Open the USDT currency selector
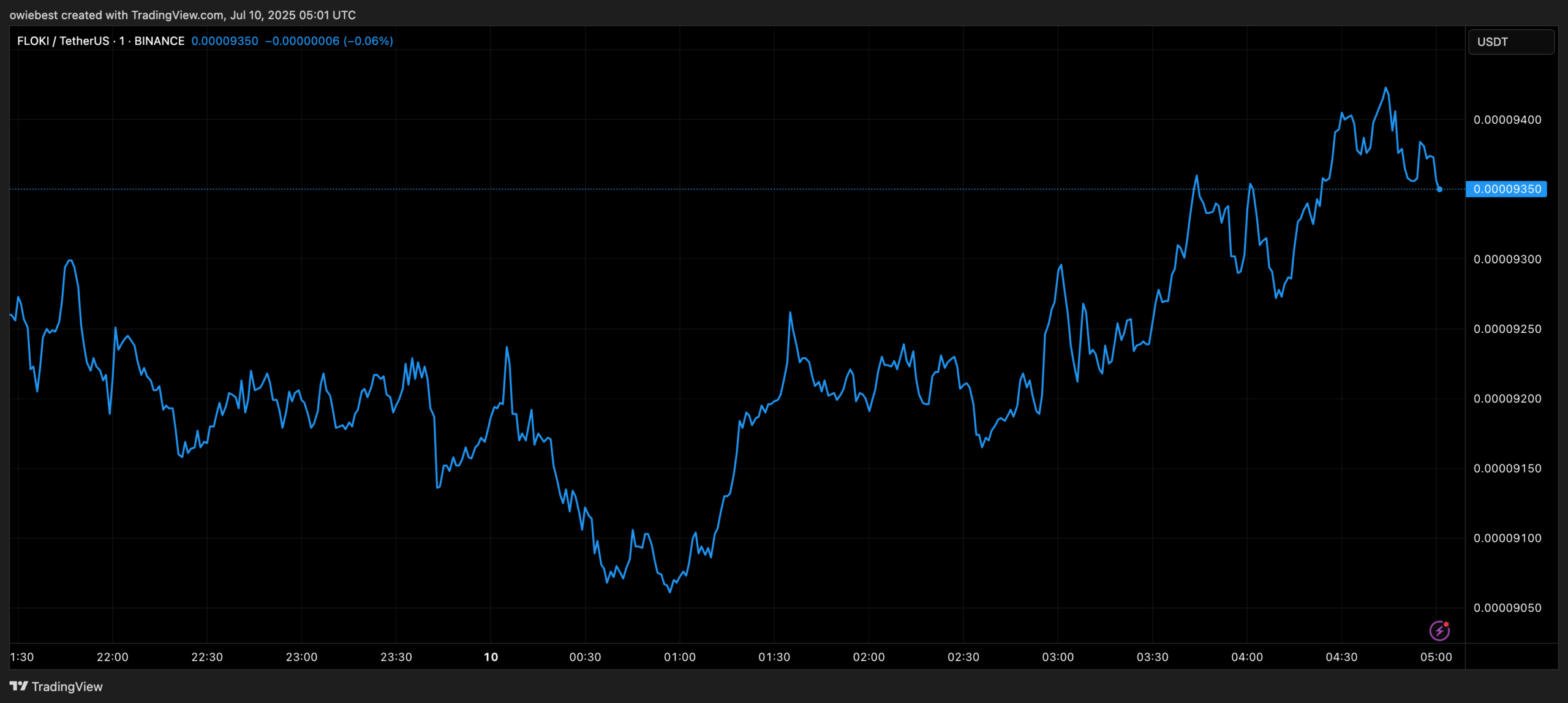Image resolution: width=1568 pixels, height=703 pixels. pyautogui.click(x=1511, y=42)
